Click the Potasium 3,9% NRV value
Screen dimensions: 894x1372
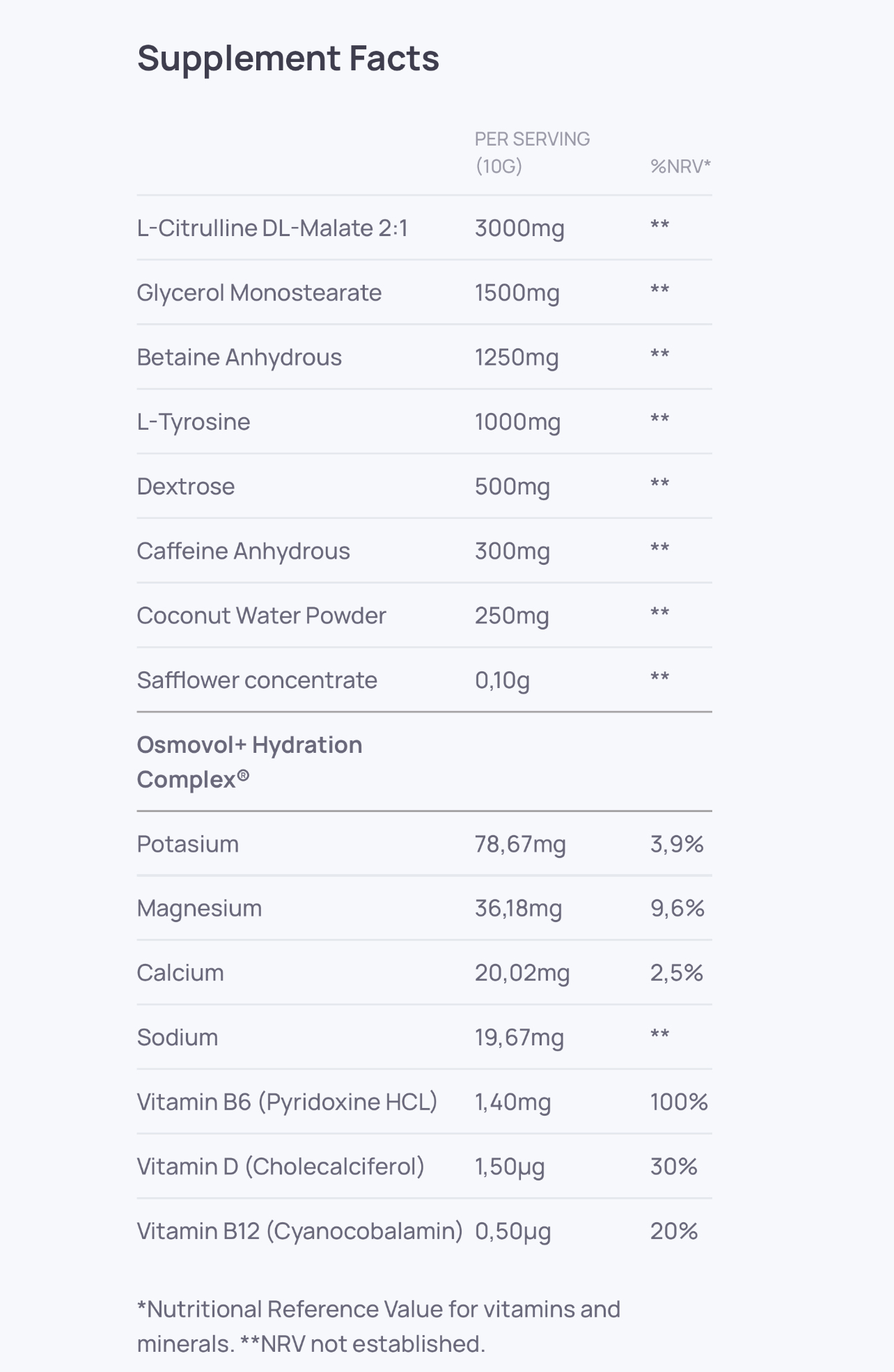[677, 844]
